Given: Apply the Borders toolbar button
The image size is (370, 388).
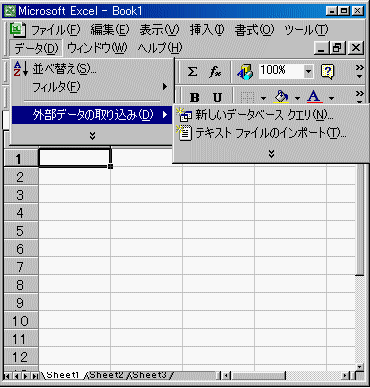Looking at the screenshot, I should pos(248,98).
